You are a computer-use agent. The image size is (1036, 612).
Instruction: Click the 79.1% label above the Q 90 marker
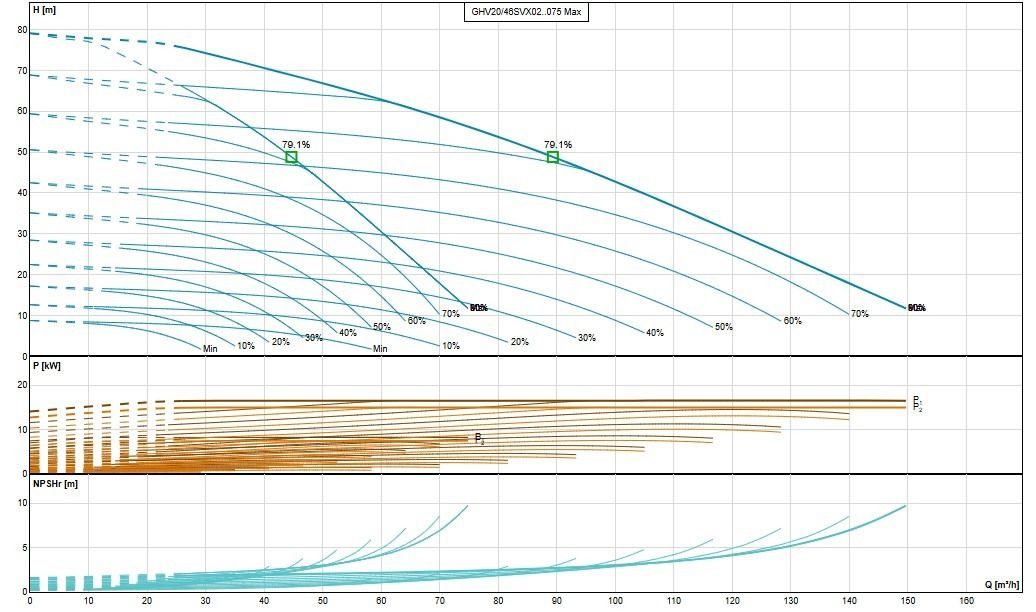[x=558, y=145]
